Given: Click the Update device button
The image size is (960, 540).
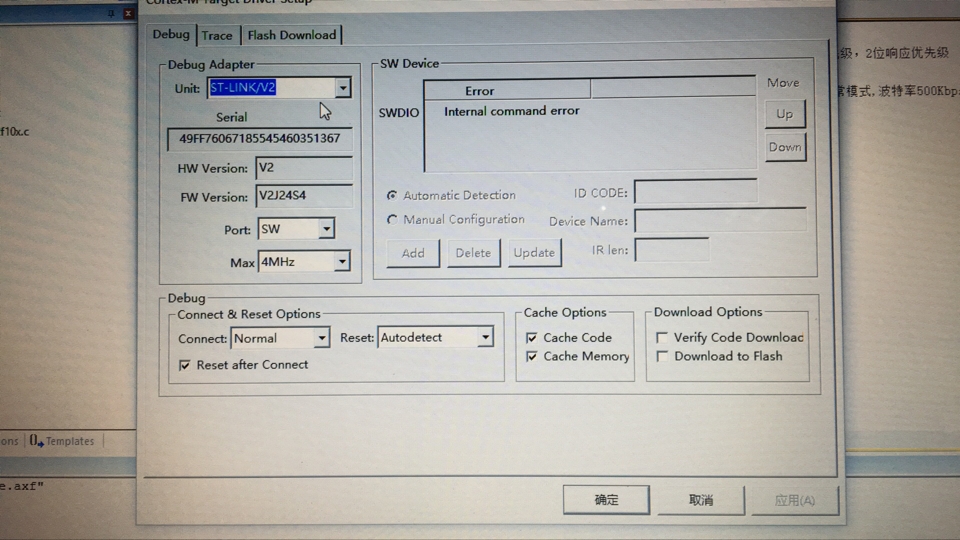Looking at the screenshot, I should point(534,253).
